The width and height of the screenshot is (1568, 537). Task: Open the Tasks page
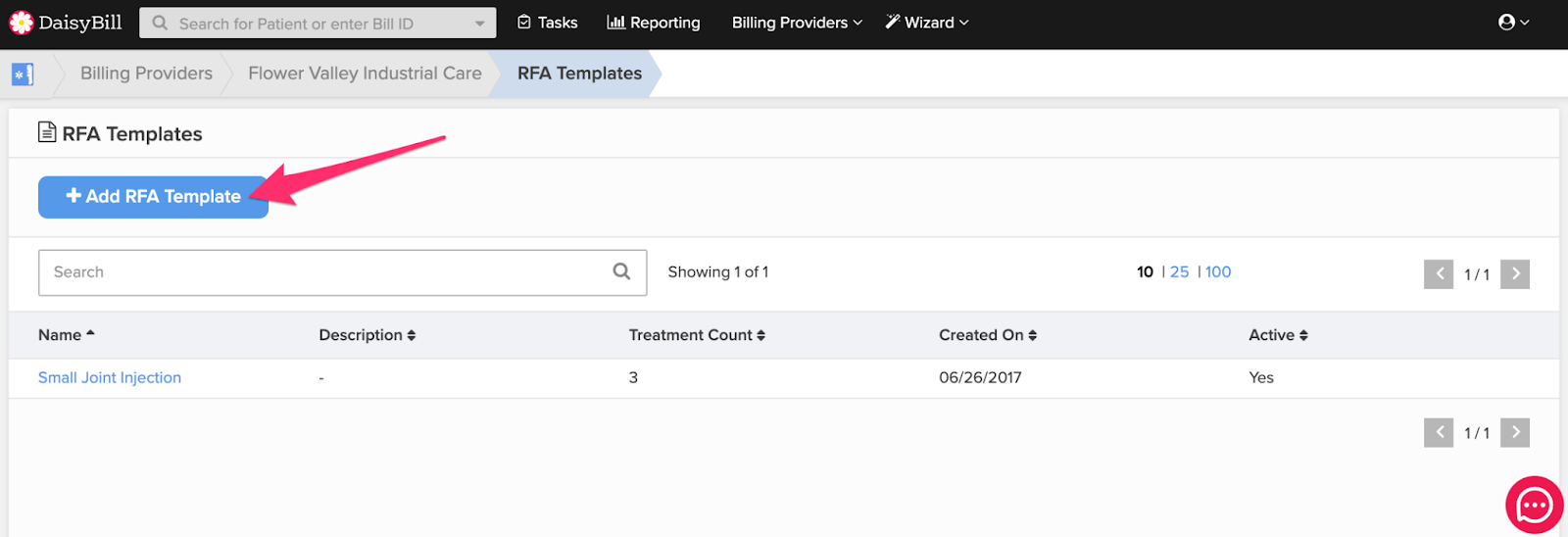pos(548,23)
